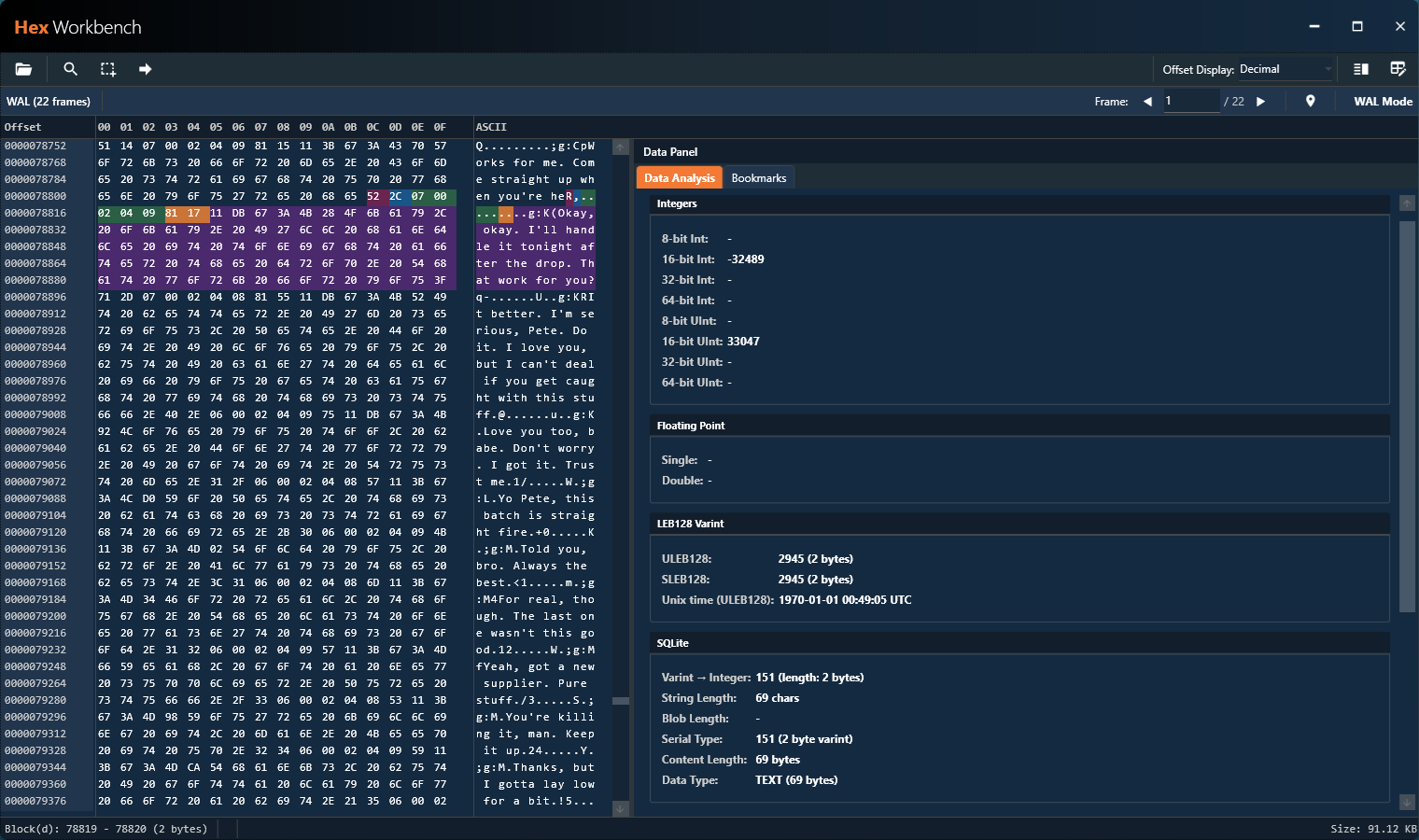Image resolution: width=1419 pixels, height=840 pixels.
Task: Click the location pin bookmark icon
Action: [x=1311, y=102]
